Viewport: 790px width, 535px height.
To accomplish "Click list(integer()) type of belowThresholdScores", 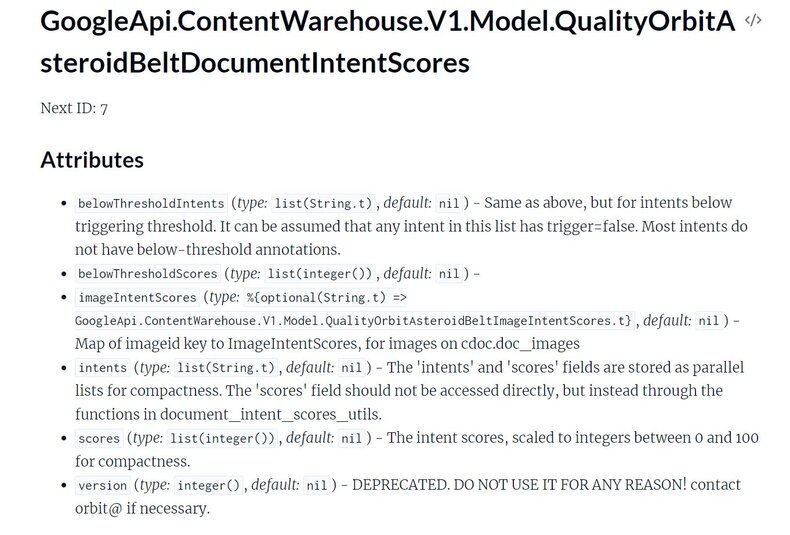I will pos(320,274).
